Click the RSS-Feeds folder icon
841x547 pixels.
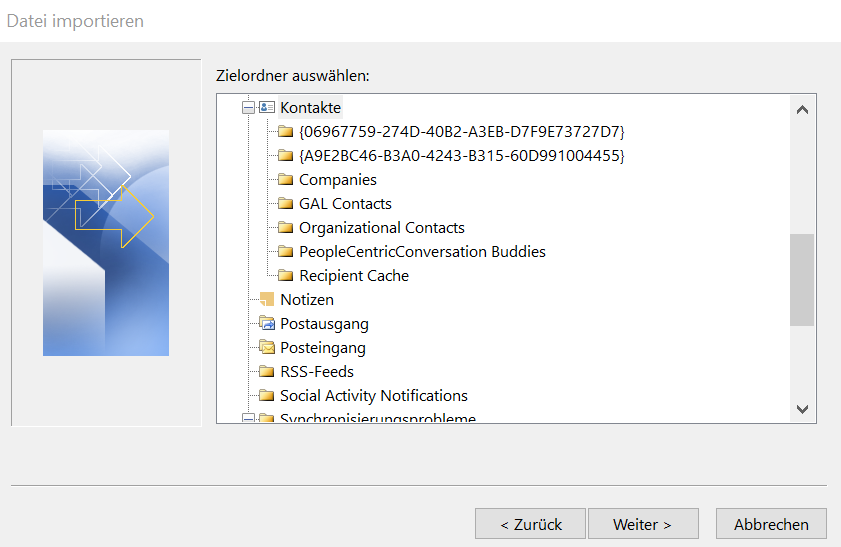[266, 371]
